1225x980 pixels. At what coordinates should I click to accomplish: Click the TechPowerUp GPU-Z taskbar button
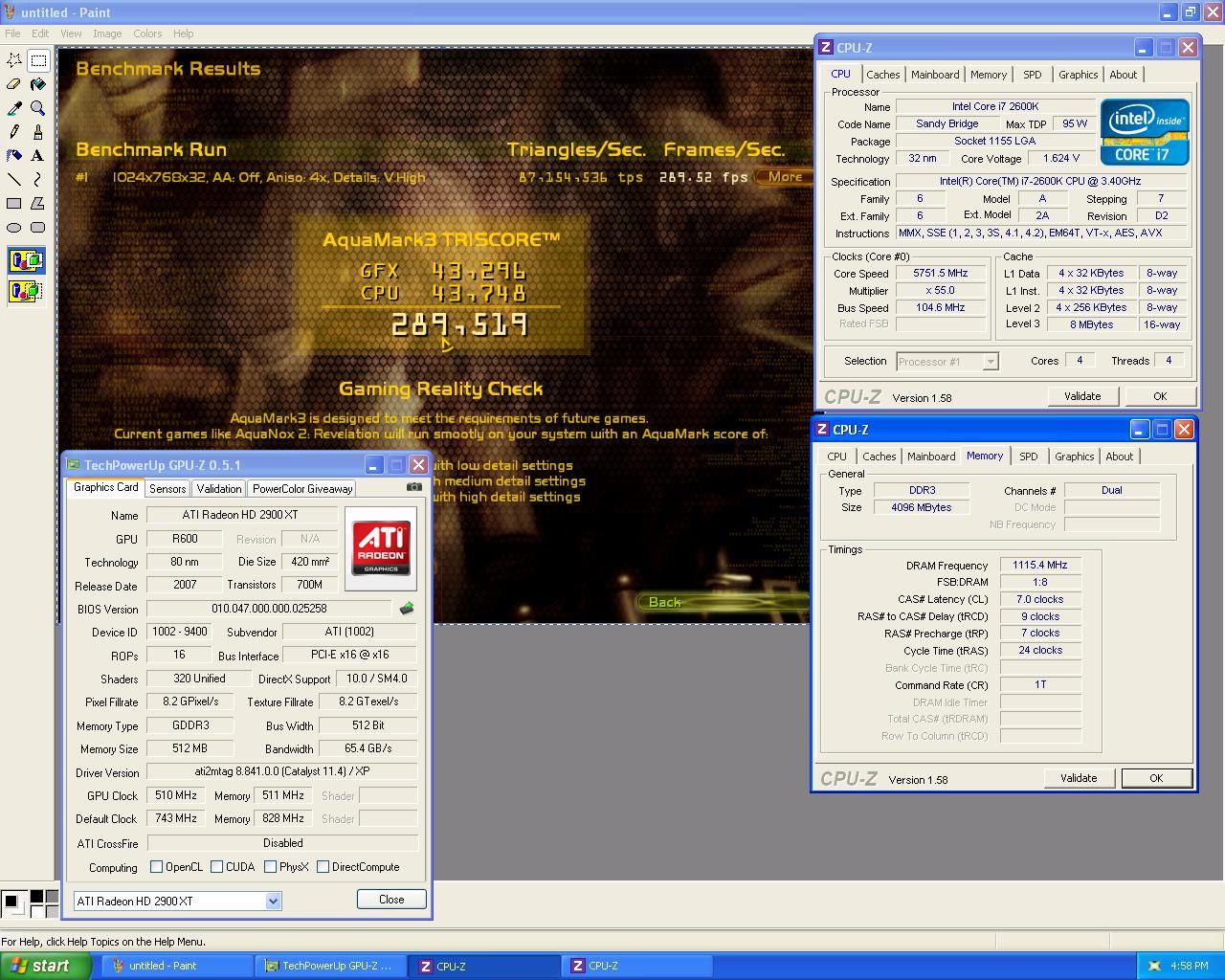[331, 966]
